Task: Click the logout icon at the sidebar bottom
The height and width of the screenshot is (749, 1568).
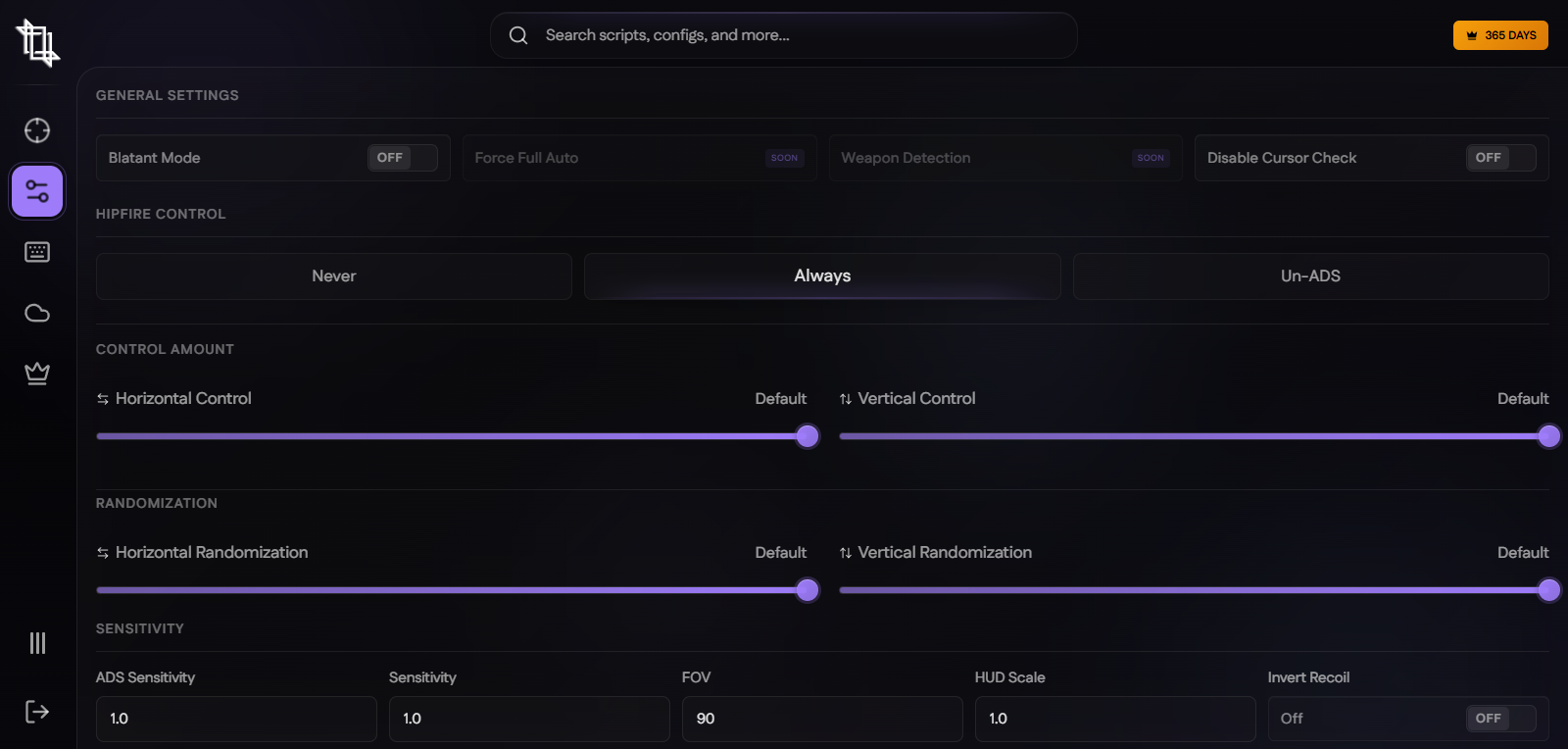Action: point(37,712)
